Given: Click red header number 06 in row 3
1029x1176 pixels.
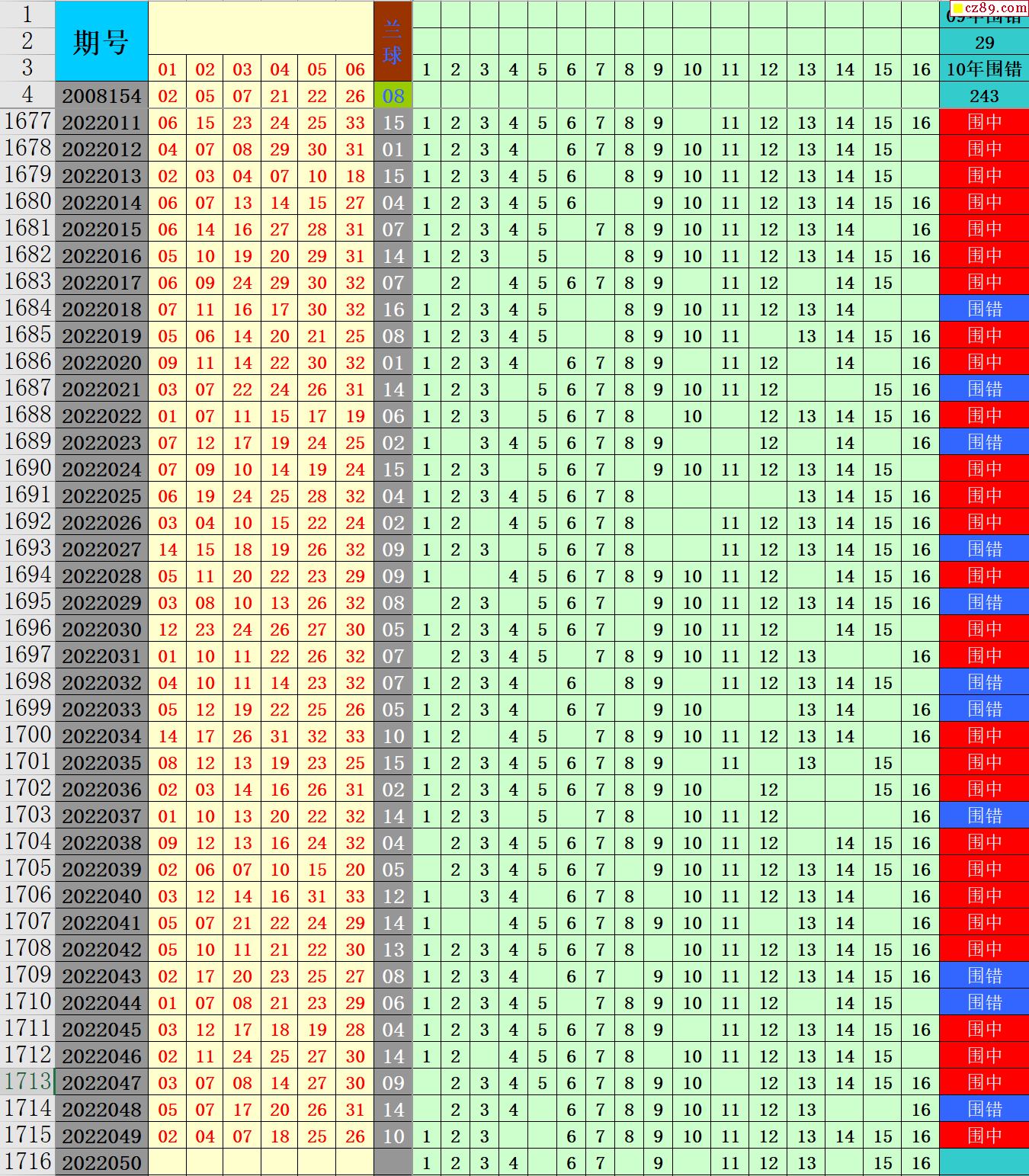Looking at the screenshot, I should tap(355, 69).
